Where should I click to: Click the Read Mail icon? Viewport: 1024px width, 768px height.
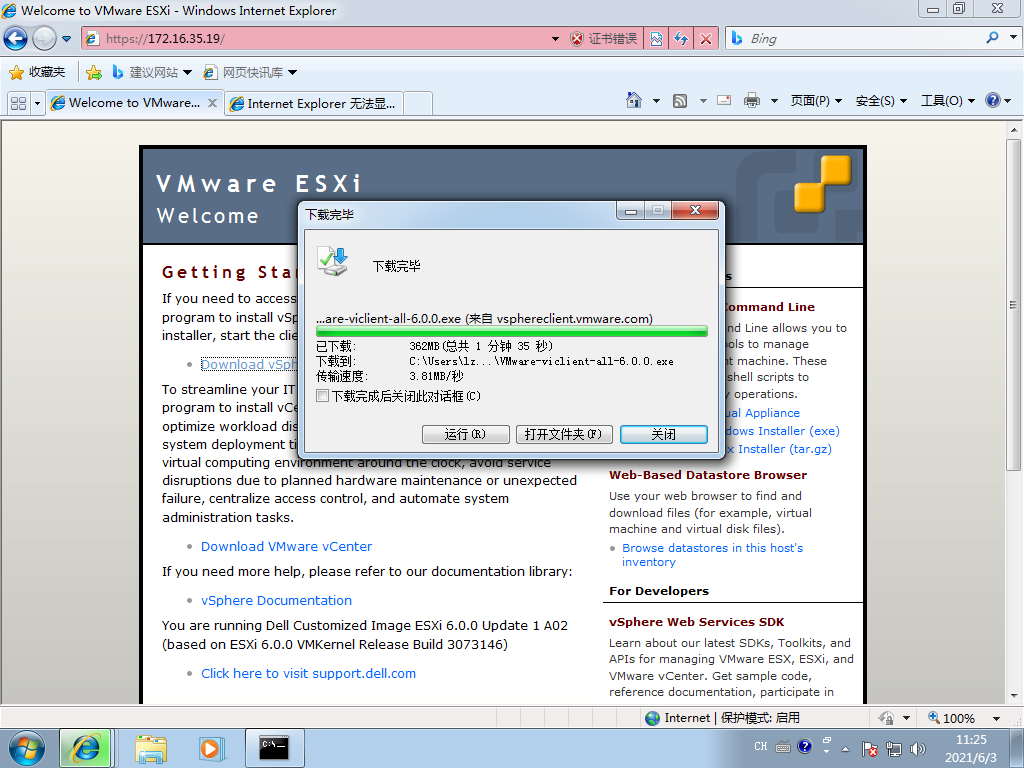(724, 101)
